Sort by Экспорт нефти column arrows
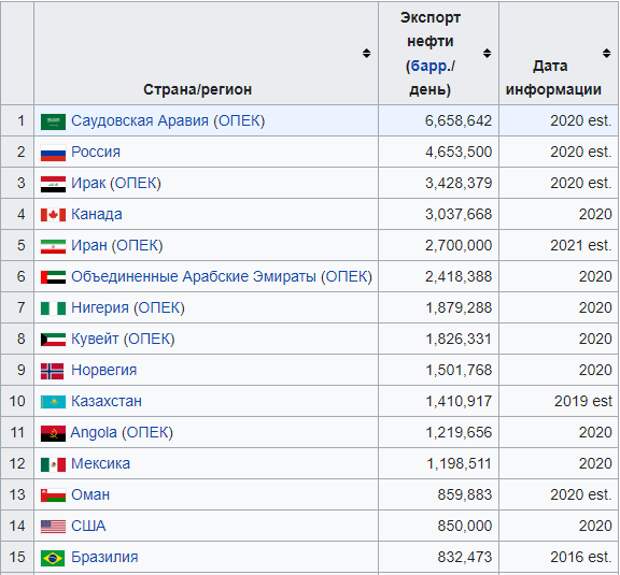 [487, 53]
